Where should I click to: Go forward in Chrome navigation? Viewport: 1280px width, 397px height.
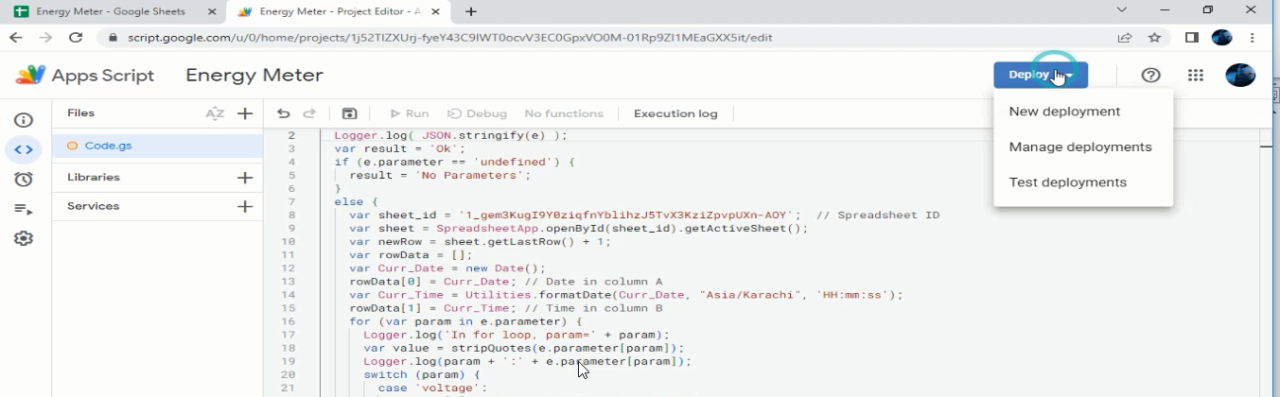pos(45,37)
